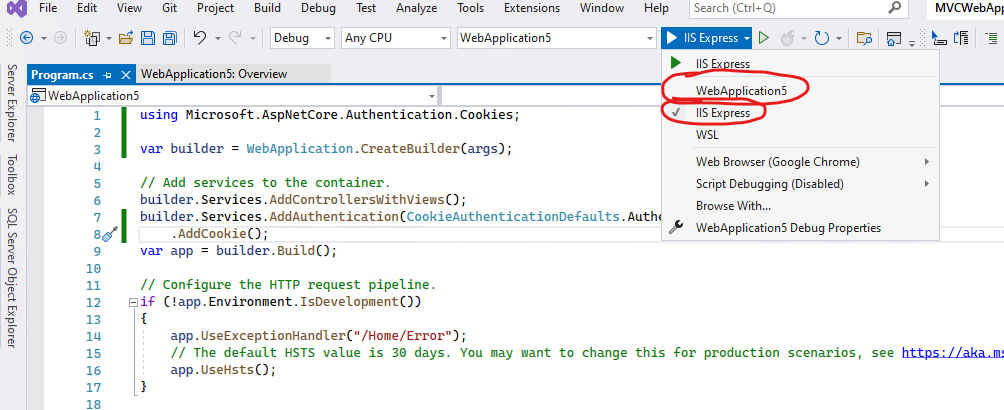Open the Toolbox side panel tab

(x=12, y=175)
